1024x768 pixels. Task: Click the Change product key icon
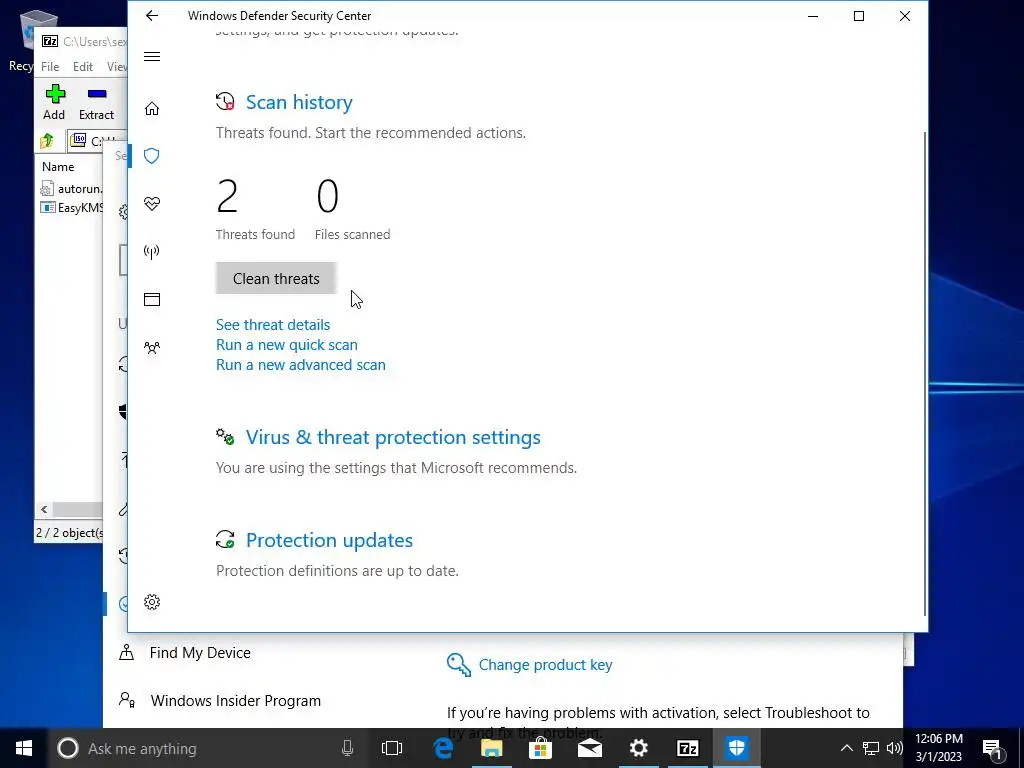point(458,665)
